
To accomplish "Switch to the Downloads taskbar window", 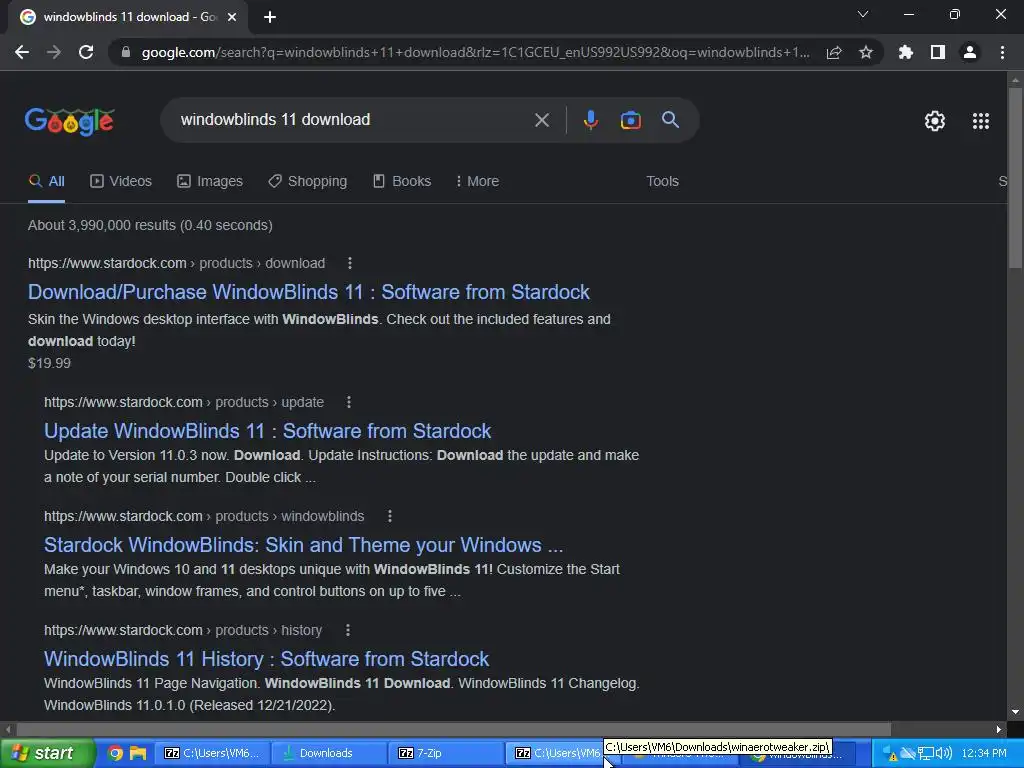I will tap(327, 753).
